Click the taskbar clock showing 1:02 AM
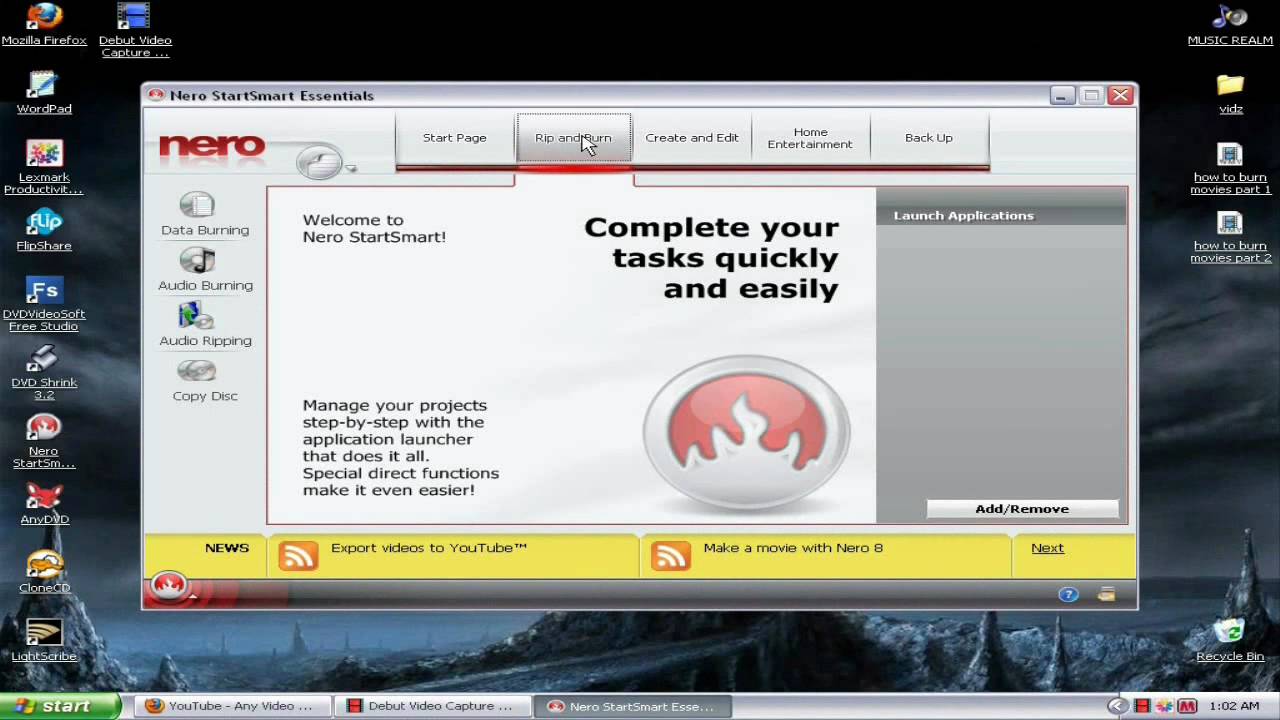This screenshot has width=1280, height=720. tap(1234, 706)
